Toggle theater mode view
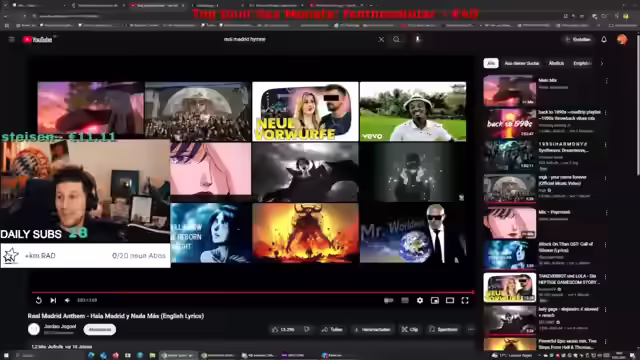The image size is (640, 360). coord(450,300)
